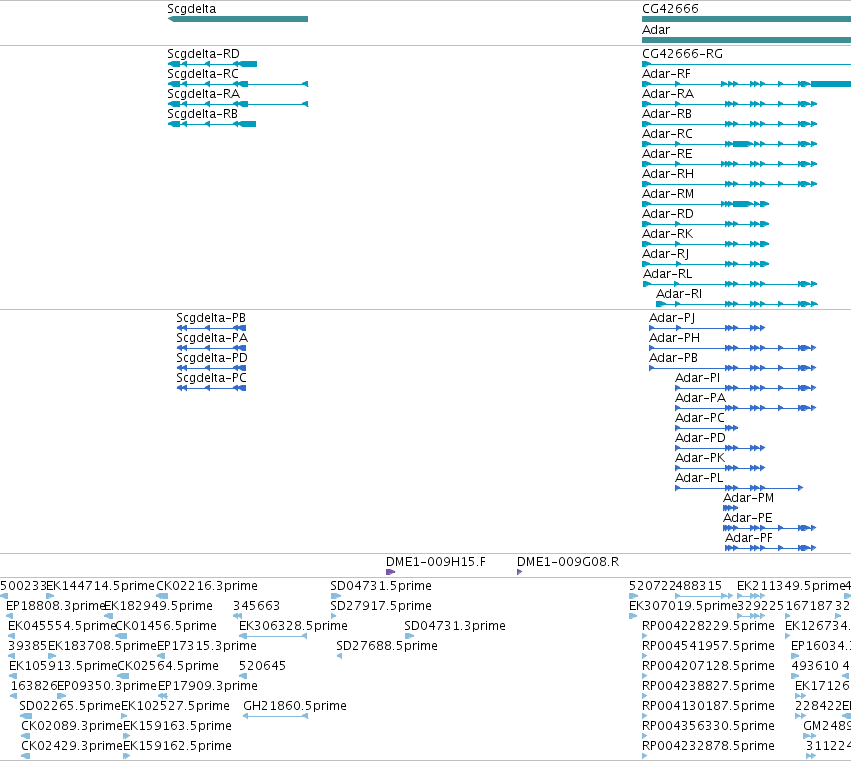Open Adar-PL protein label
The height and width of the screenshot is (761, 851).
[x=699, y=479]
